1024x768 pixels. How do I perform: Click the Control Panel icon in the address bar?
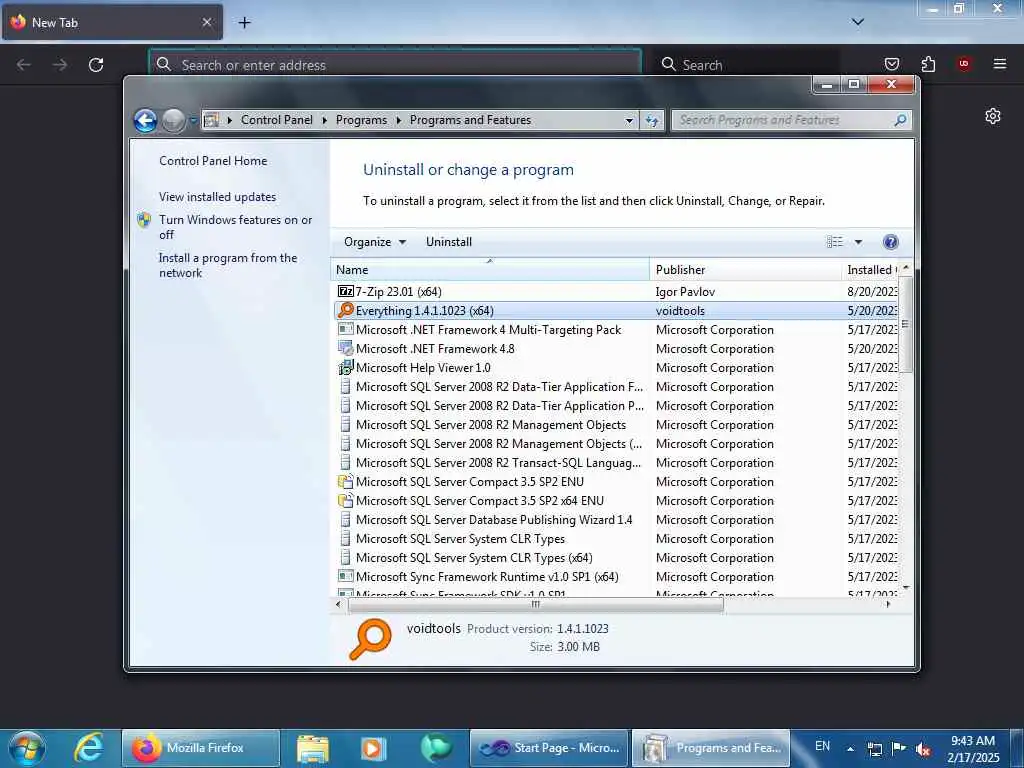tap(211, 120)
